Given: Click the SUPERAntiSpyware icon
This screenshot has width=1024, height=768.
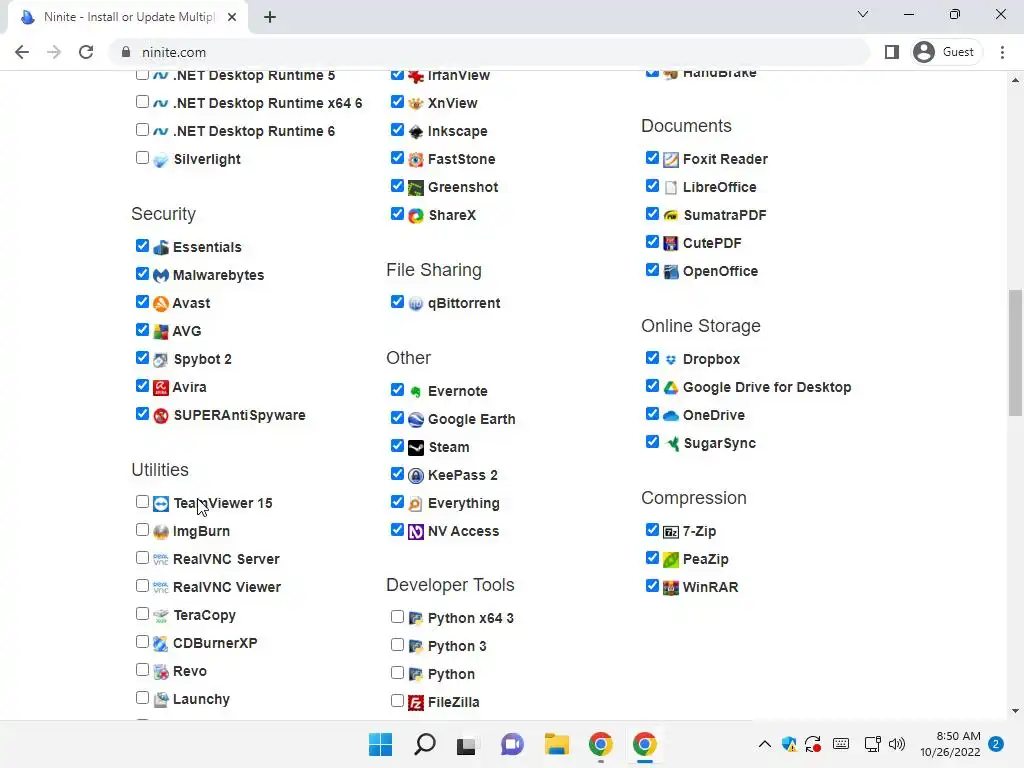Looking at the screenshot, I should (161, 415).
